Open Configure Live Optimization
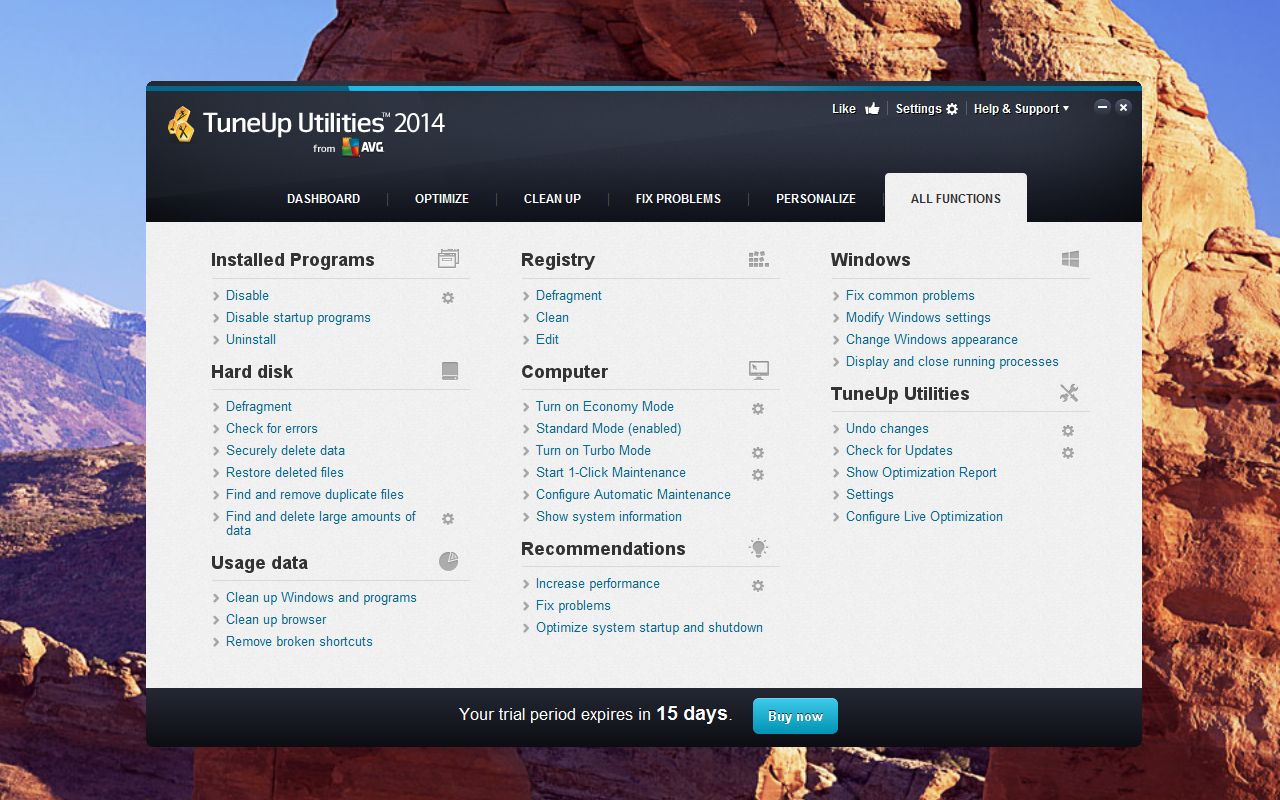 coord(924,516)
